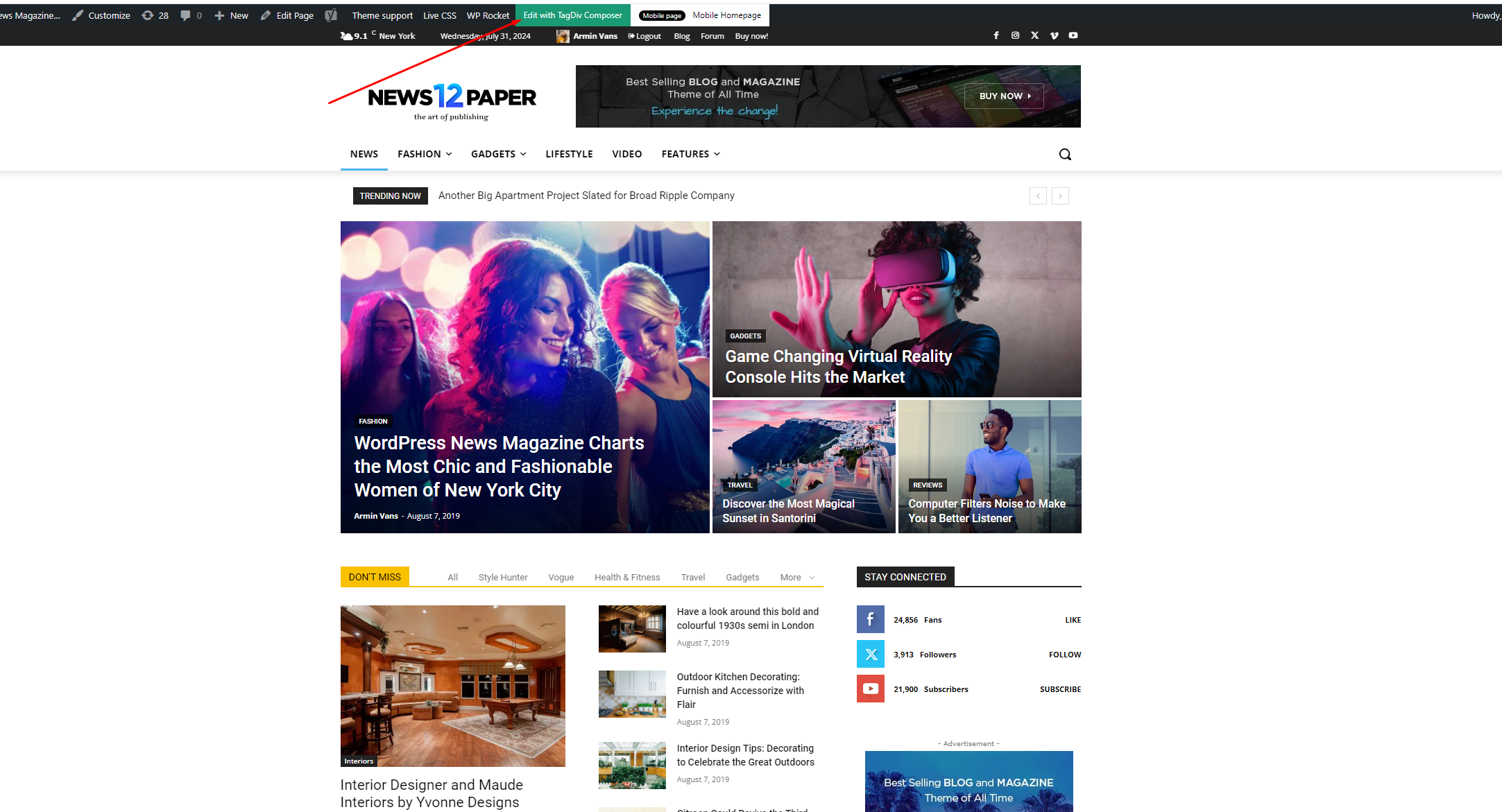Click Armin Vans avatar image
Viewport: 1502px width, 812px height.
(563, 36)
